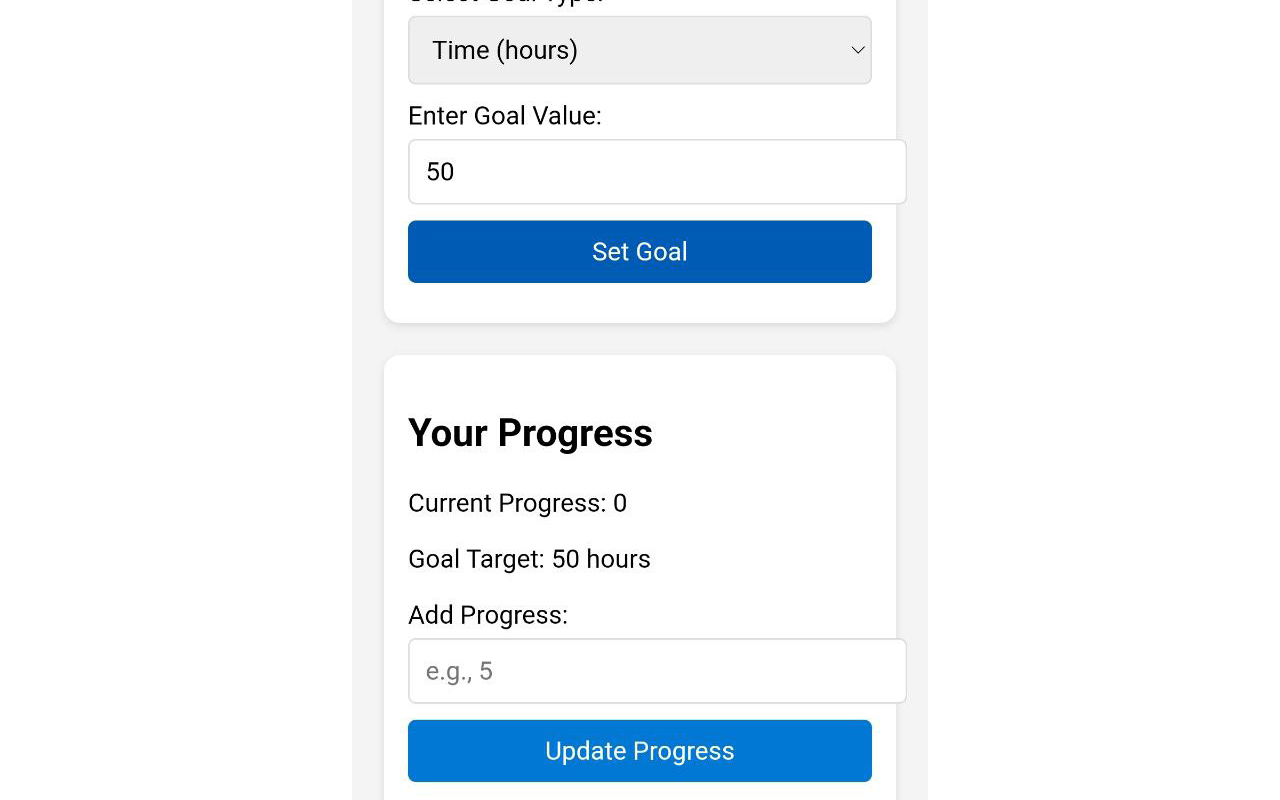Open the goal type dropdown
This screenshot has width=1280, height=800.
[639, 50]
